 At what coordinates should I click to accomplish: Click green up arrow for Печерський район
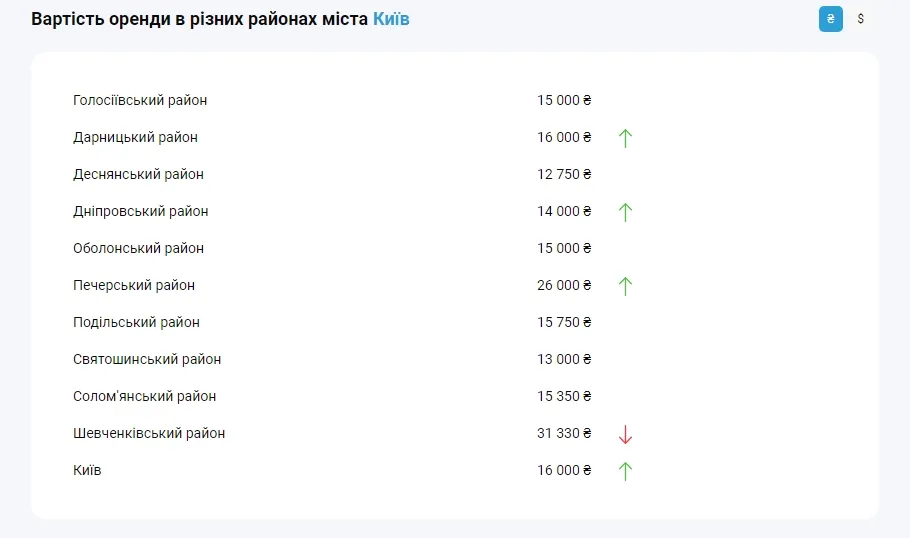[625, 286]
